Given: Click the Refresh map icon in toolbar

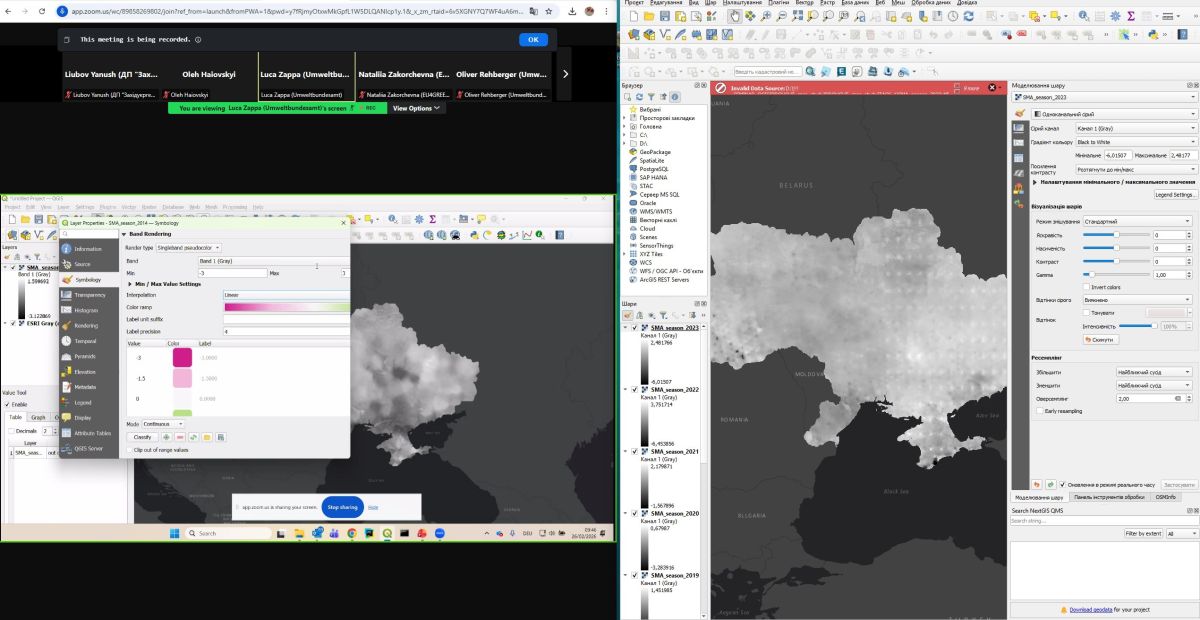Looking at the screenshot, I should (x=967, y=17).
